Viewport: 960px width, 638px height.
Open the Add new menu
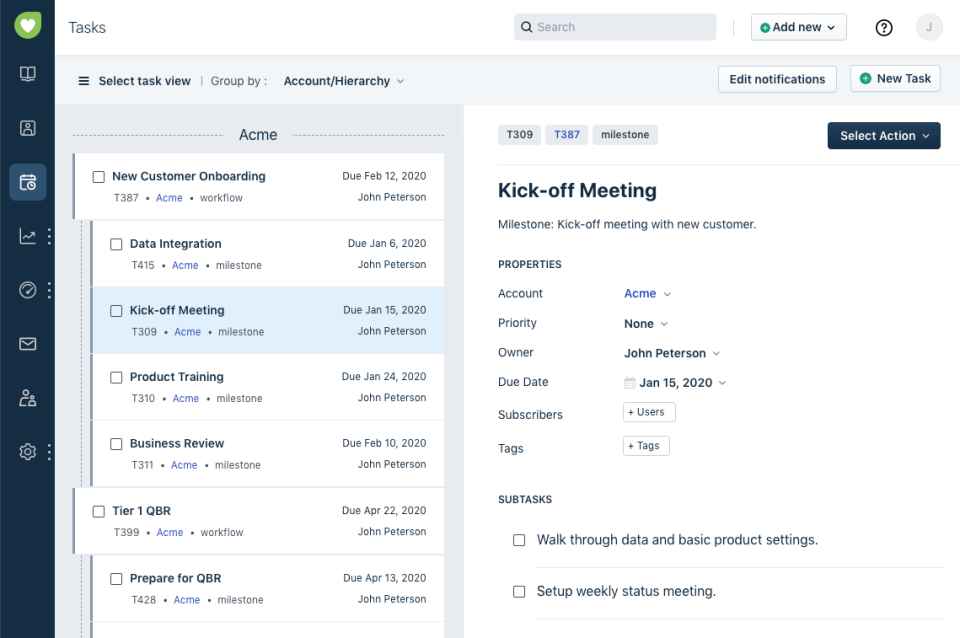click(x=798, y=27)
